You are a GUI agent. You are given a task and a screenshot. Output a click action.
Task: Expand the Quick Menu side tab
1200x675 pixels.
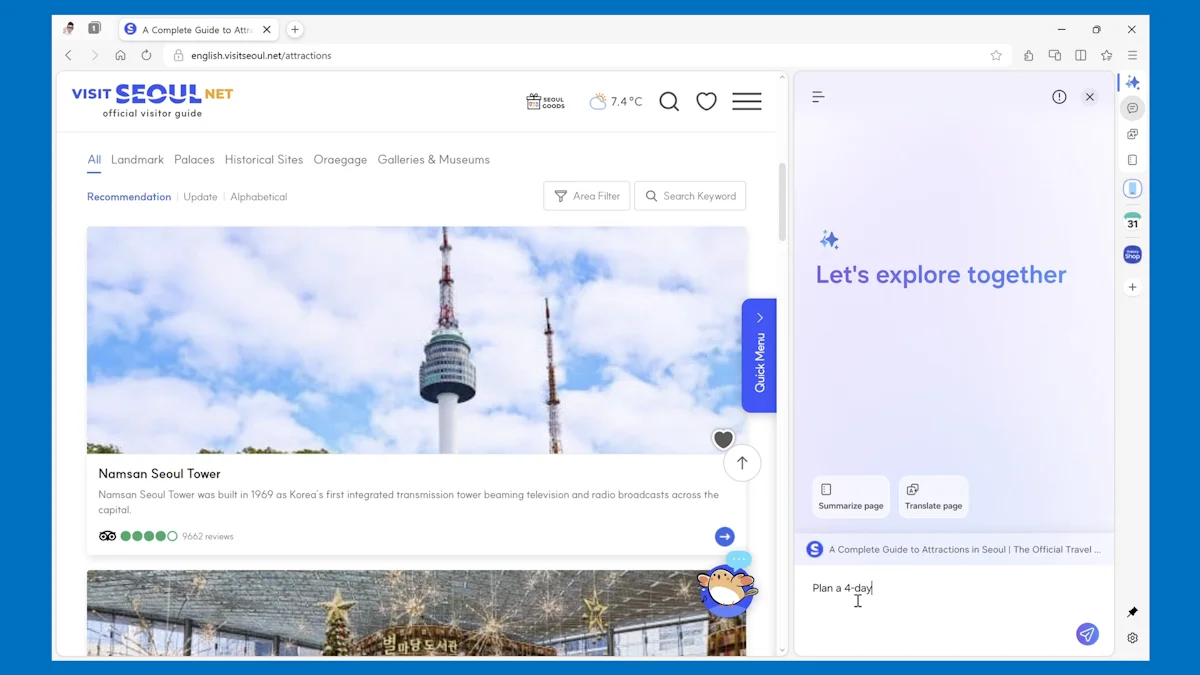pyautogui.click(x=759, y=355)
